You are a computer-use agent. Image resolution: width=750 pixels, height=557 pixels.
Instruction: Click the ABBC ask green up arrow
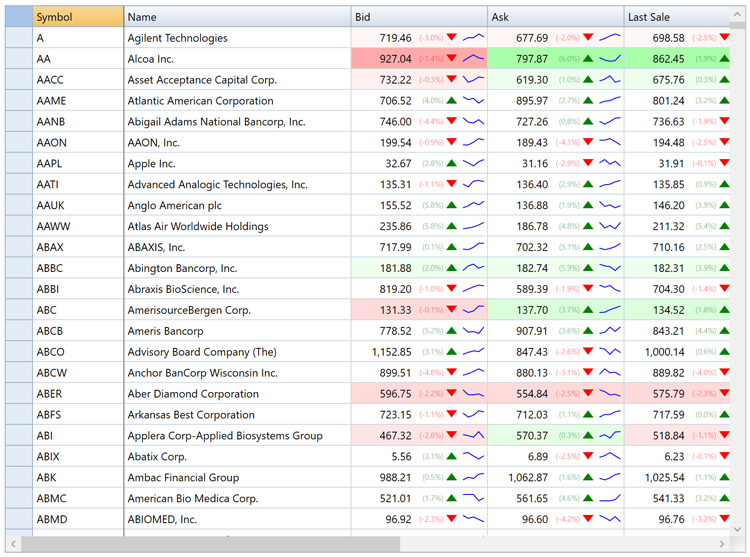coord(588,268)
